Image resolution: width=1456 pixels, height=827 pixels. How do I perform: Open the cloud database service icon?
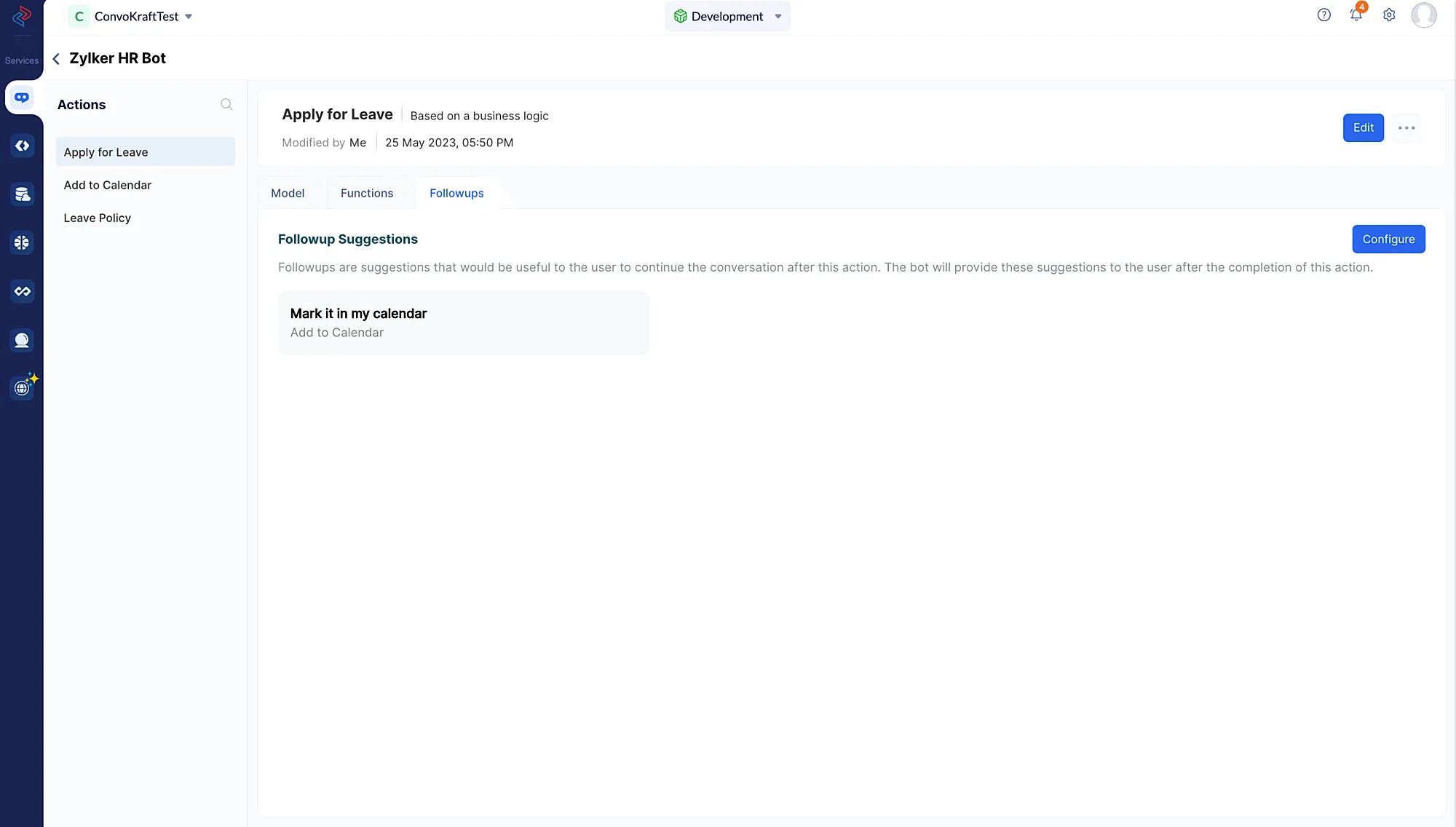click(x=22, y=194)
